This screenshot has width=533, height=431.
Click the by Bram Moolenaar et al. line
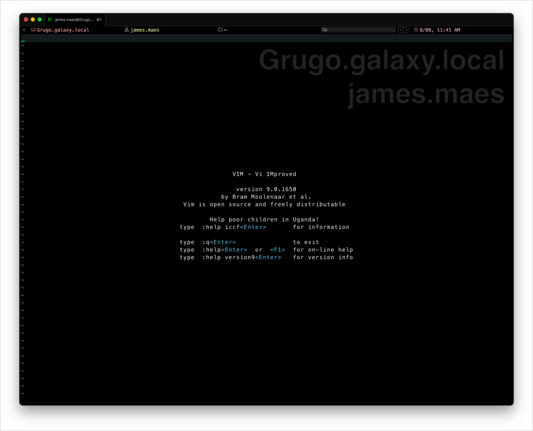click(x=266, y=197)
